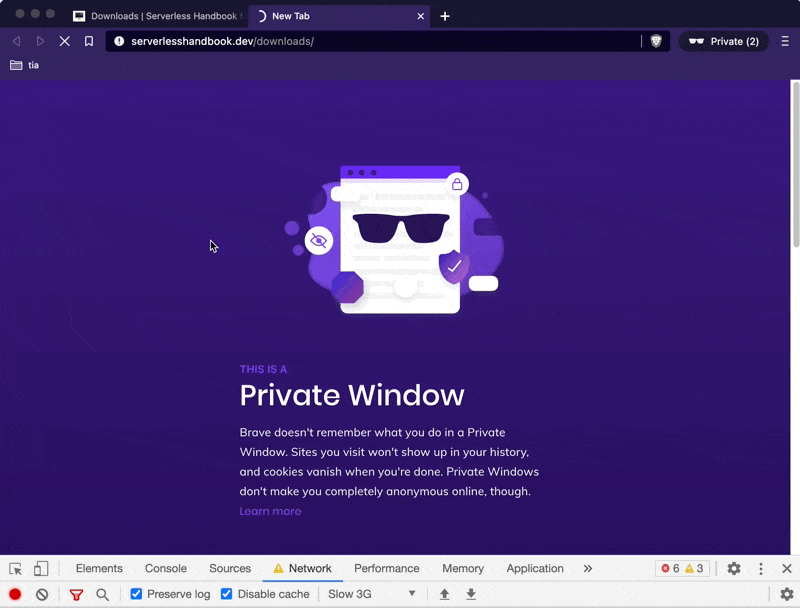Screen dimensions: 800x608
Task: Uncheck Preserve log
Action: pyautogui.click(x=136, y=594)
